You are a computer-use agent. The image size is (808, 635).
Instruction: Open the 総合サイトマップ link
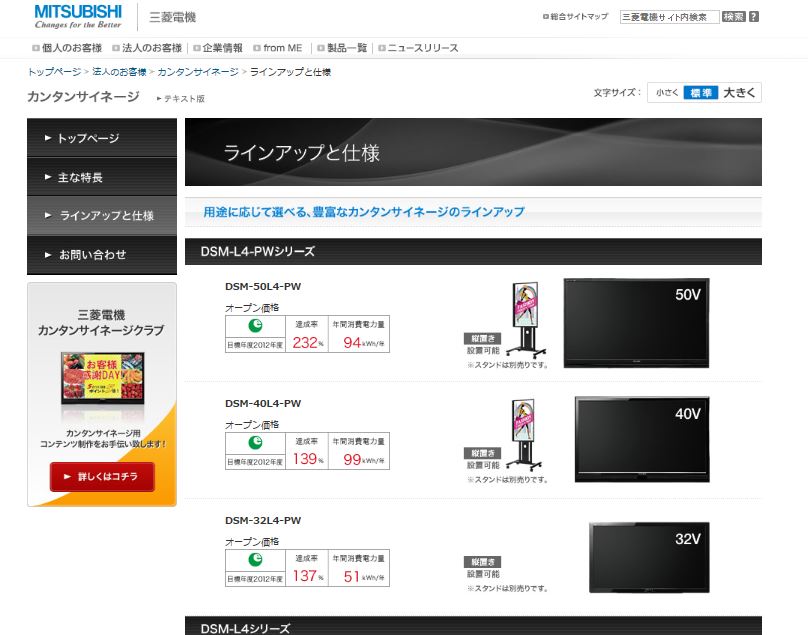[576, 16]
